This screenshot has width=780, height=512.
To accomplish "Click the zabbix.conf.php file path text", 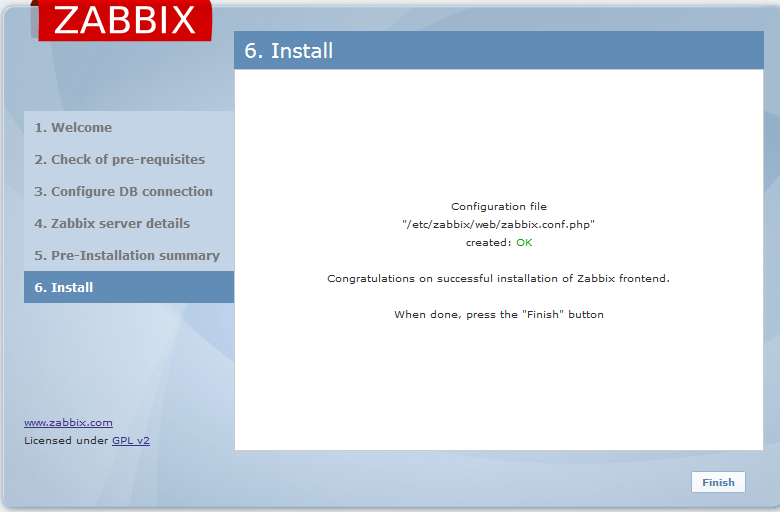I will (498, 225).
